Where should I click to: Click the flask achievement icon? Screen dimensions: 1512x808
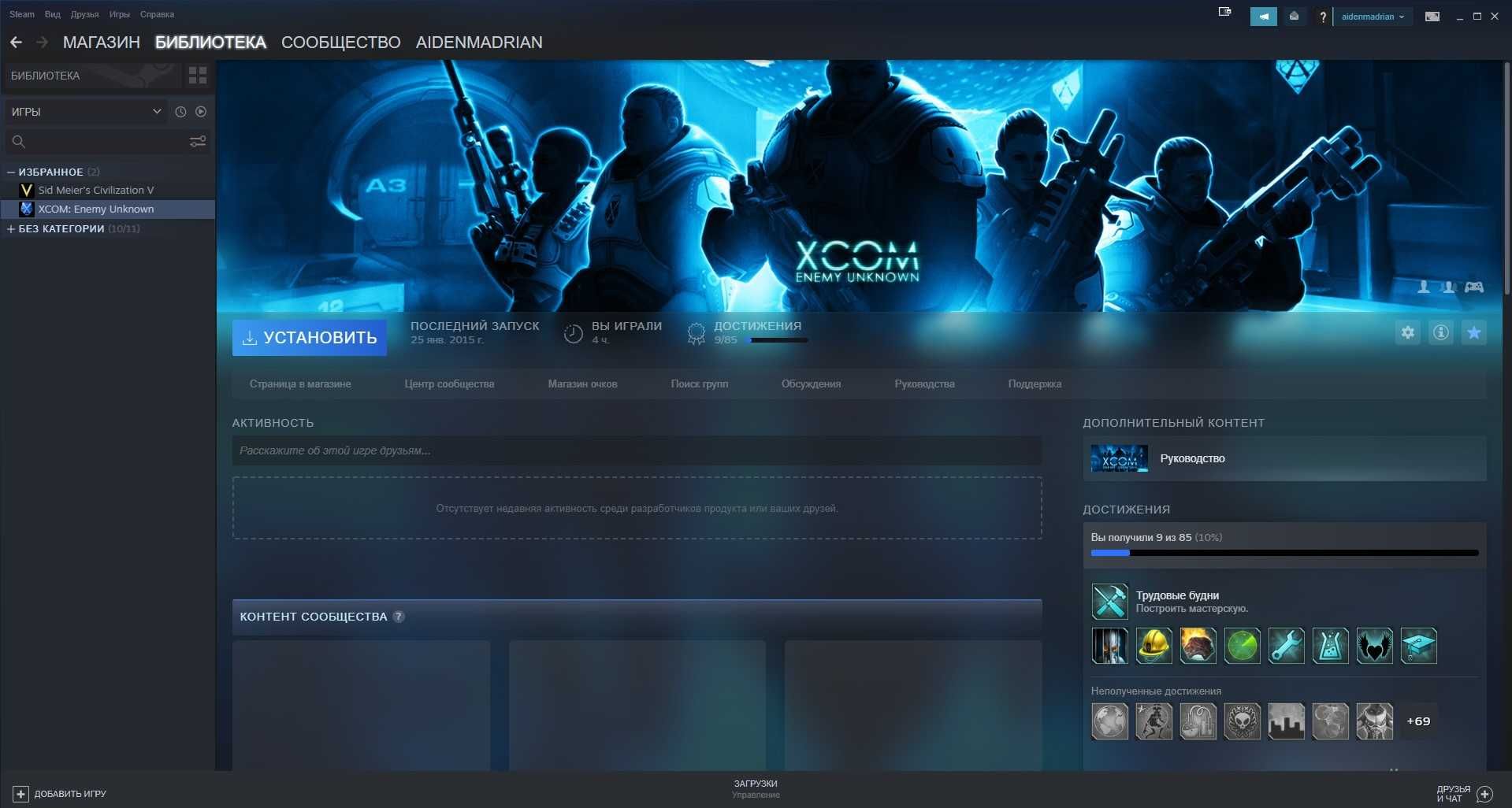[x=1330, y=646]
